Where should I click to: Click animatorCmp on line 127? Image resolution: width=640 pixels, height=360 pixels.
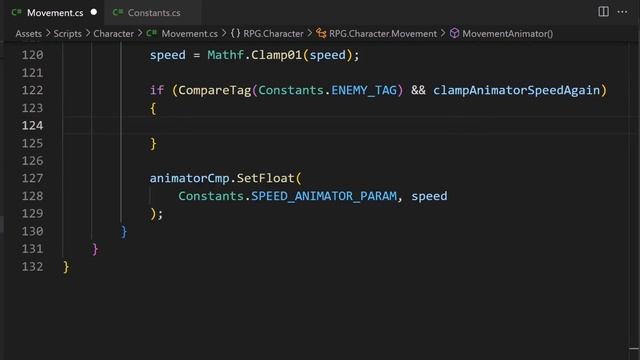pyautogui.click(x=189, y=178)
